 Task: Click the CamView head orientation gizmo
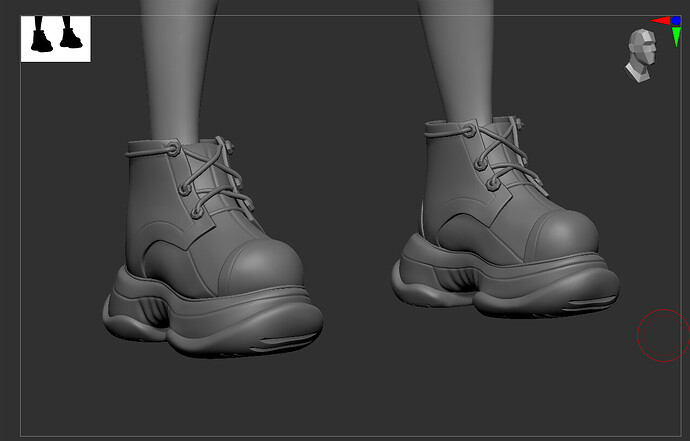[x=641, y=55]
